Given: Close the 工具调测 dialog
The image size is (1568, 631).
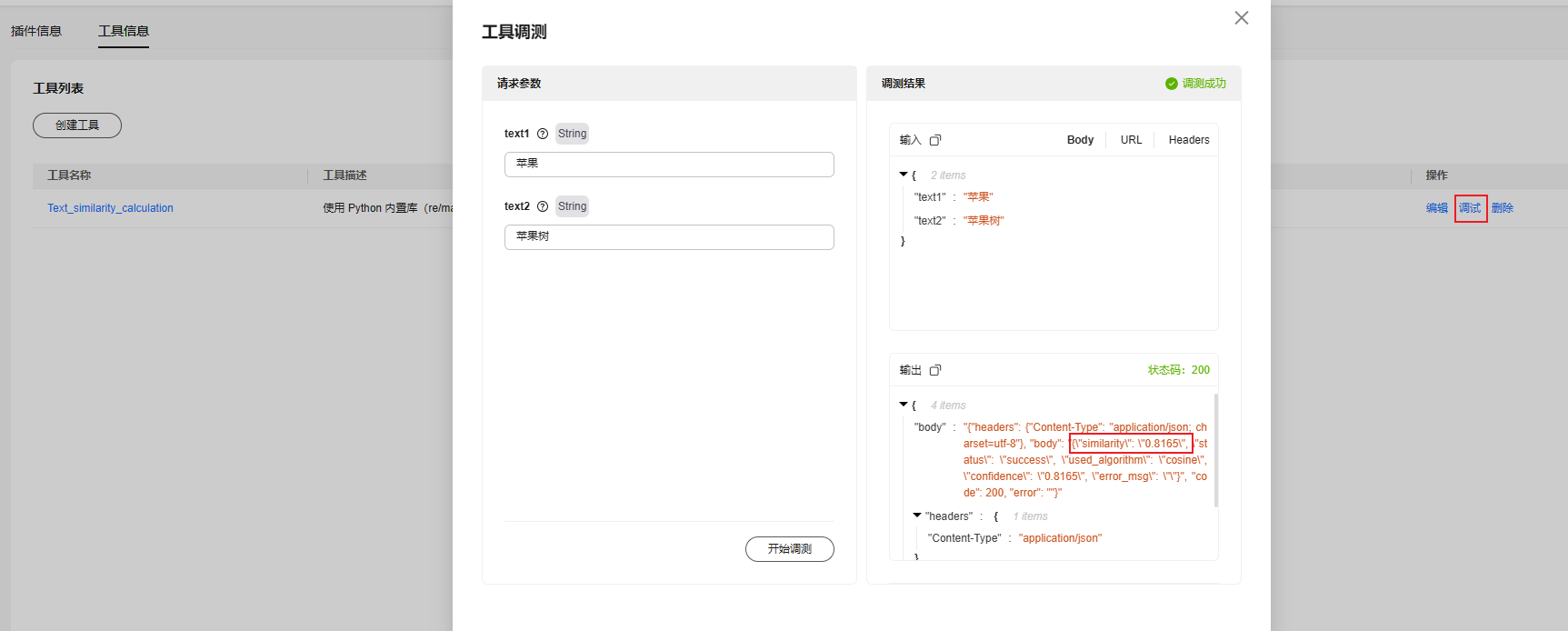Looking at the screenshot, I should point(1241,18).
